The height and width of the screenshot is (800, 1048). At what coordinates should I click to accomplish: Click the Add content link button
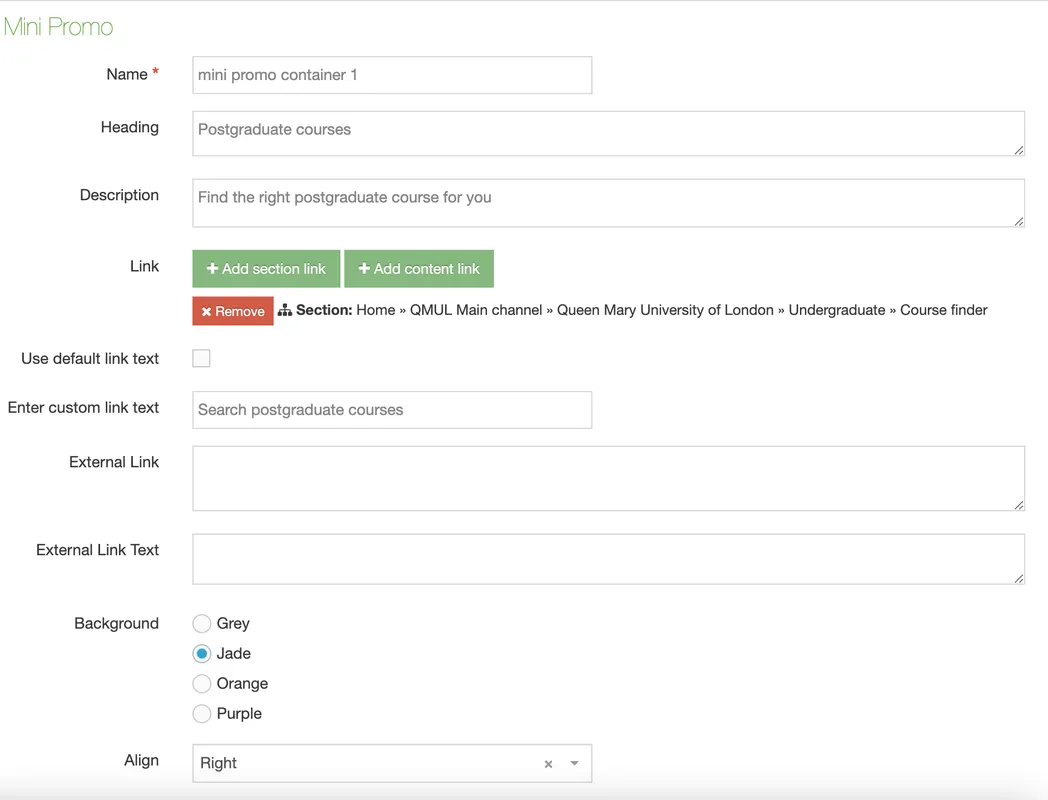coord(419,269)
